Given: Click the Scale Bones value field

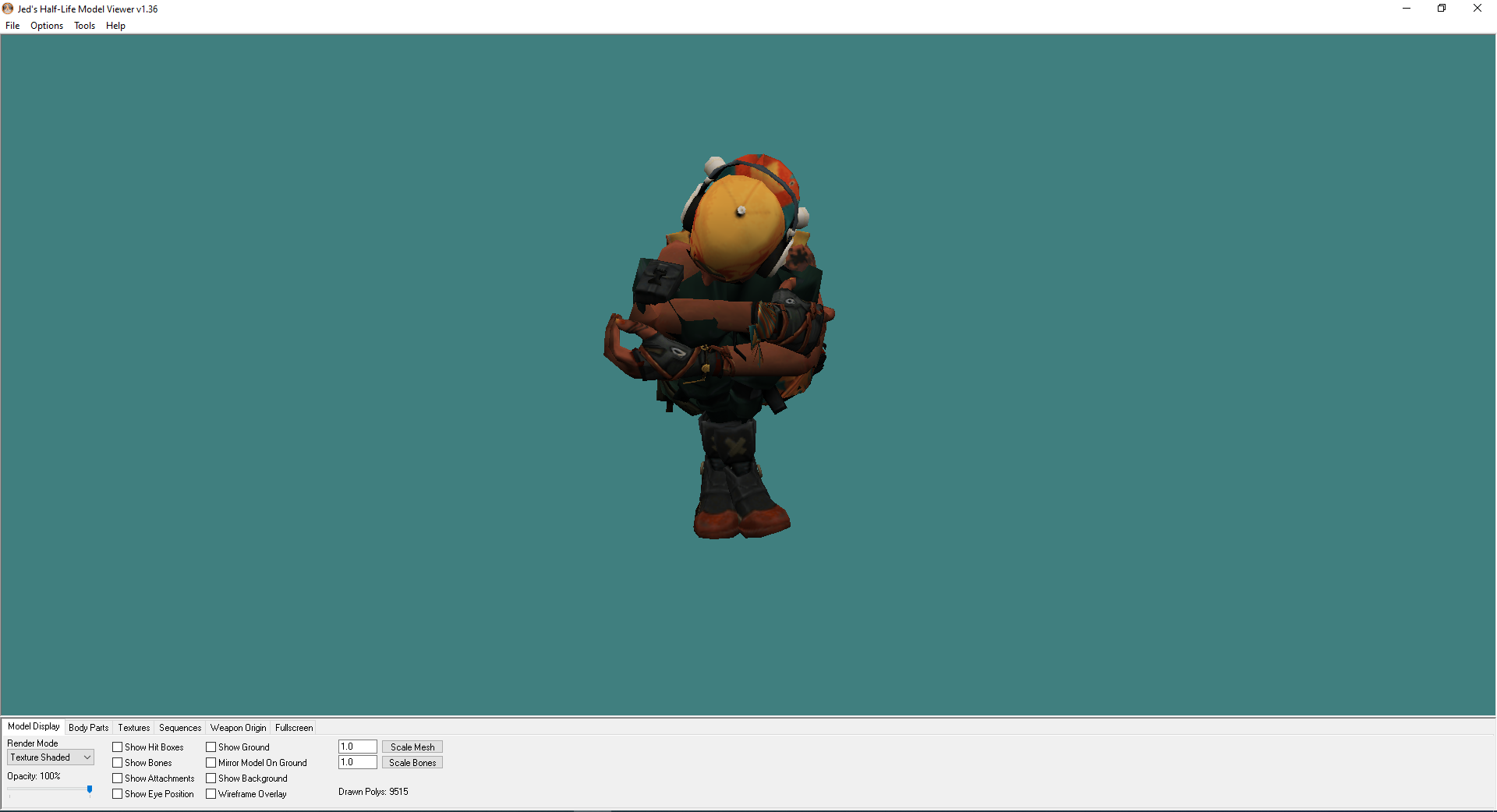Looking at the screenshot, I should pyautogui.click(x=358, y=762).
